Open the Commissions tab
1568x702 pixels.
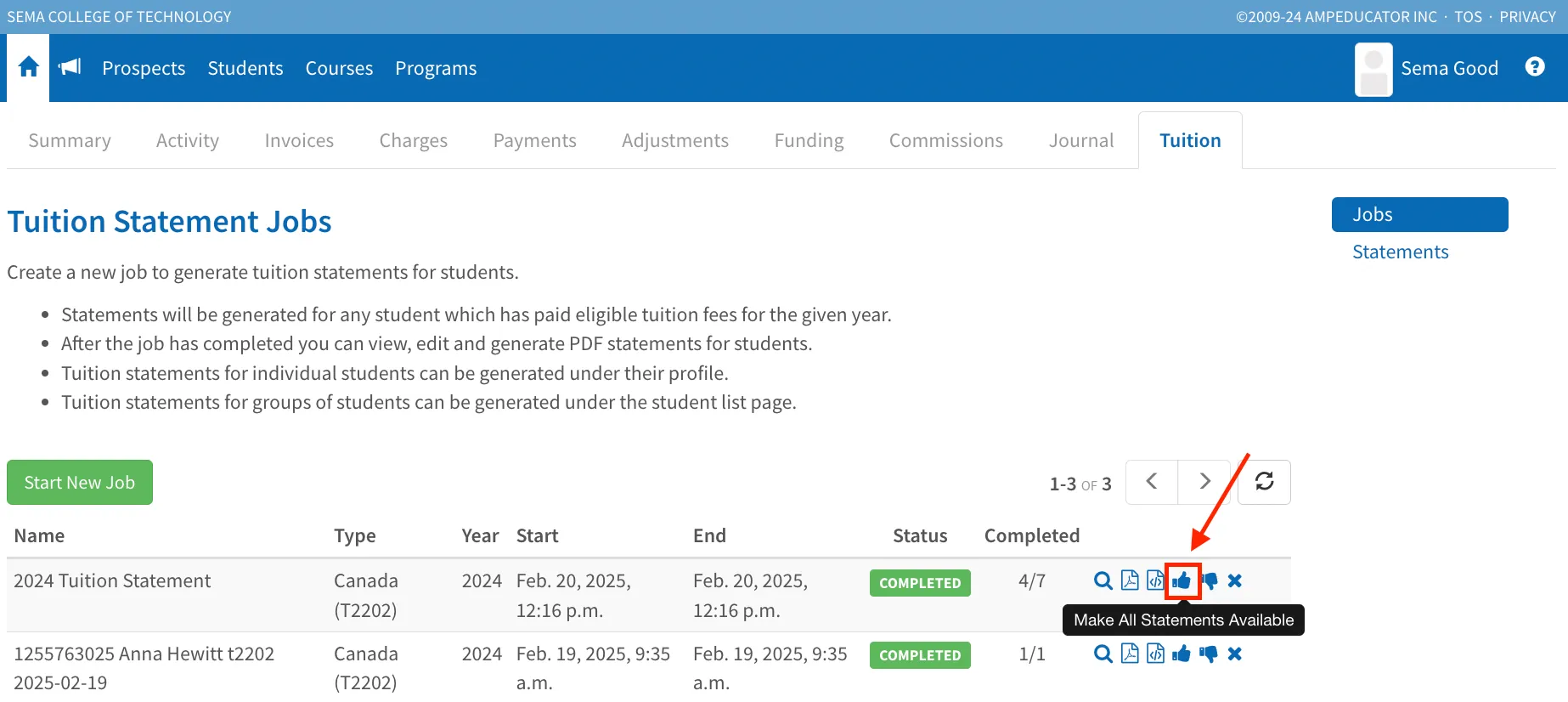point(946,140)
